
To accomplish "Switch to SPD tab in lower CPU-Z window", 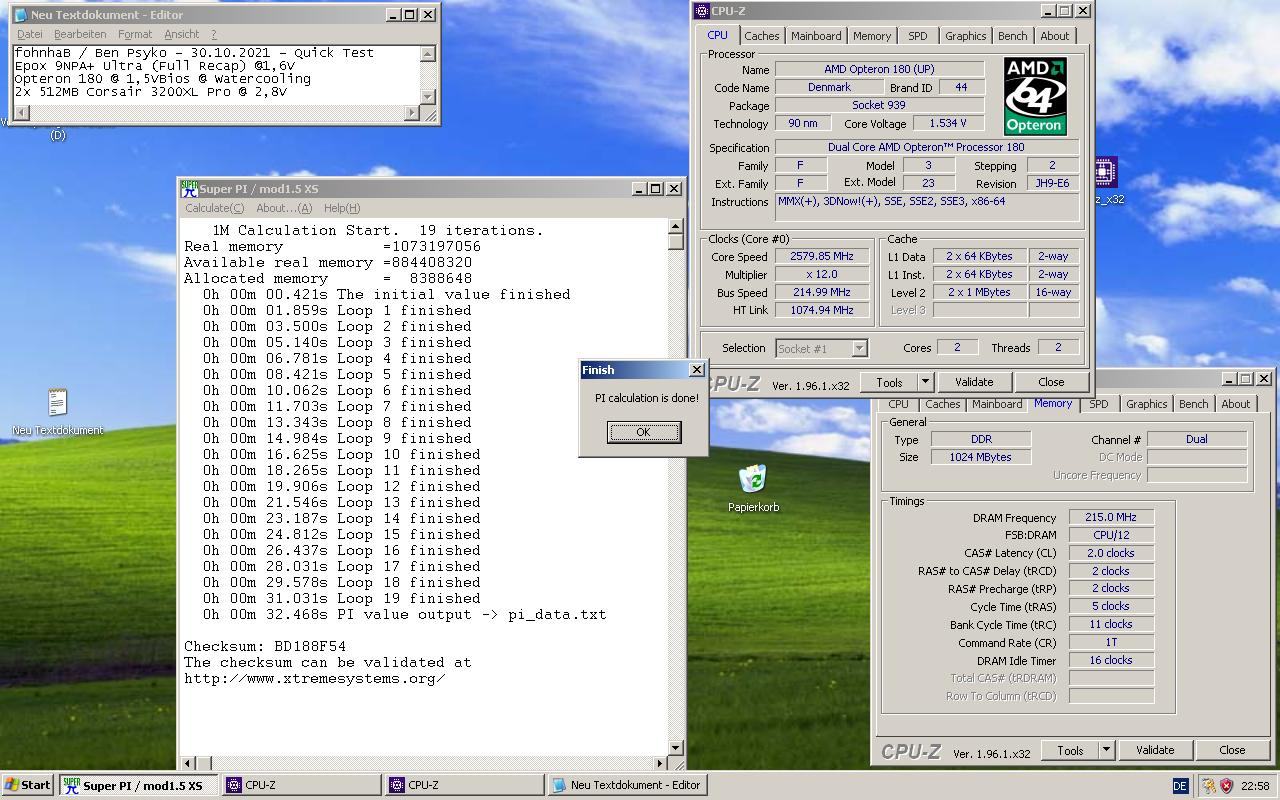I will [1098, 404].
